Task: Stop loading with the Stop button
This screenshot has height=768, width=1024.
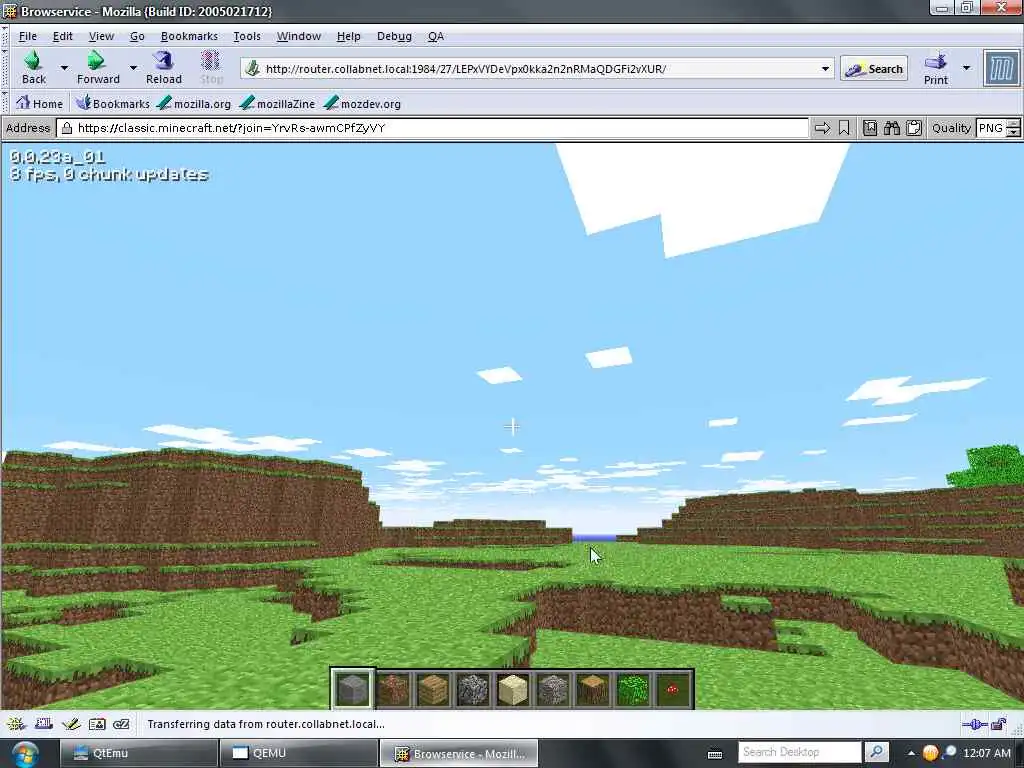Action: tap(211, 68)
